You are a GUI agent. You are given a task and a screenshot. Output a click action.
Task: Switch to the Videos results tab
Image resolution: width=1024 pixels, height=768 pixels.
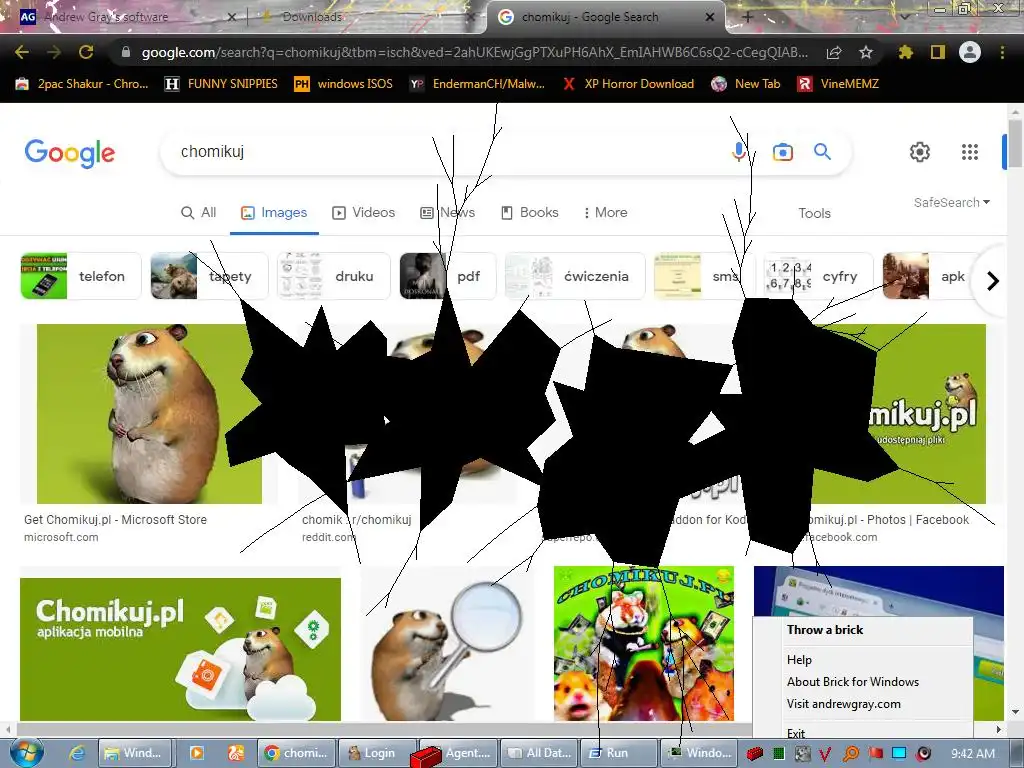[364, 213]
